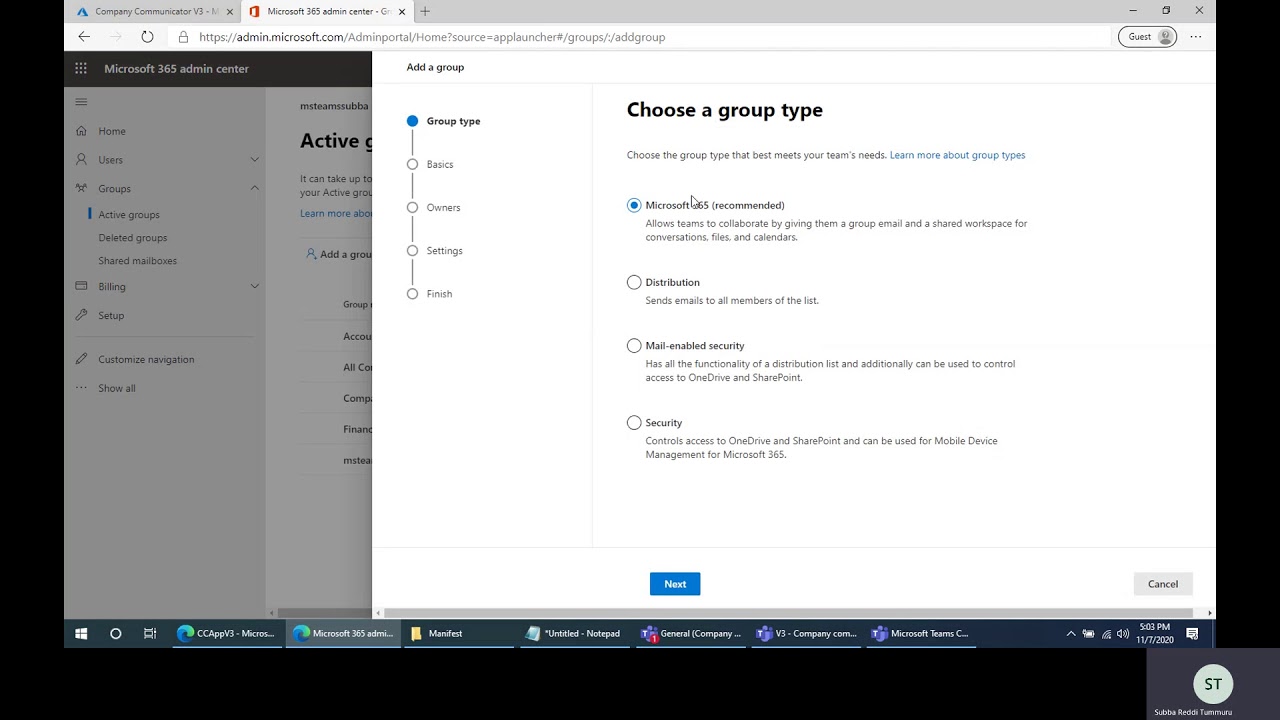Select Microsoft 365 (recommended) radio button
Viewport: 1280px width, 720px height.
[634, 205]
